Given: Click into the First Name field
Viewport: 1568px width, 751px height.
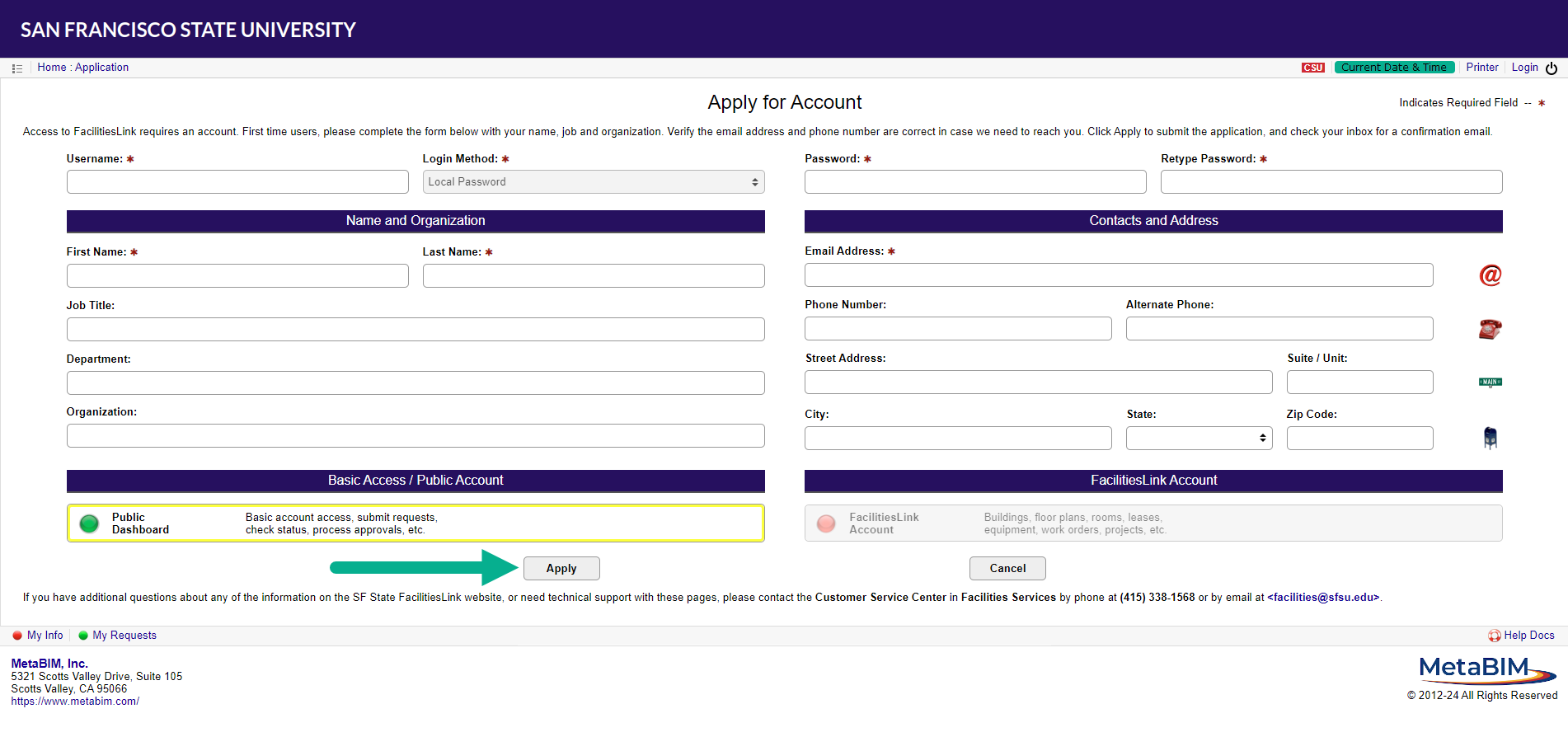Looking at the screenshot, I should (237, 276).
